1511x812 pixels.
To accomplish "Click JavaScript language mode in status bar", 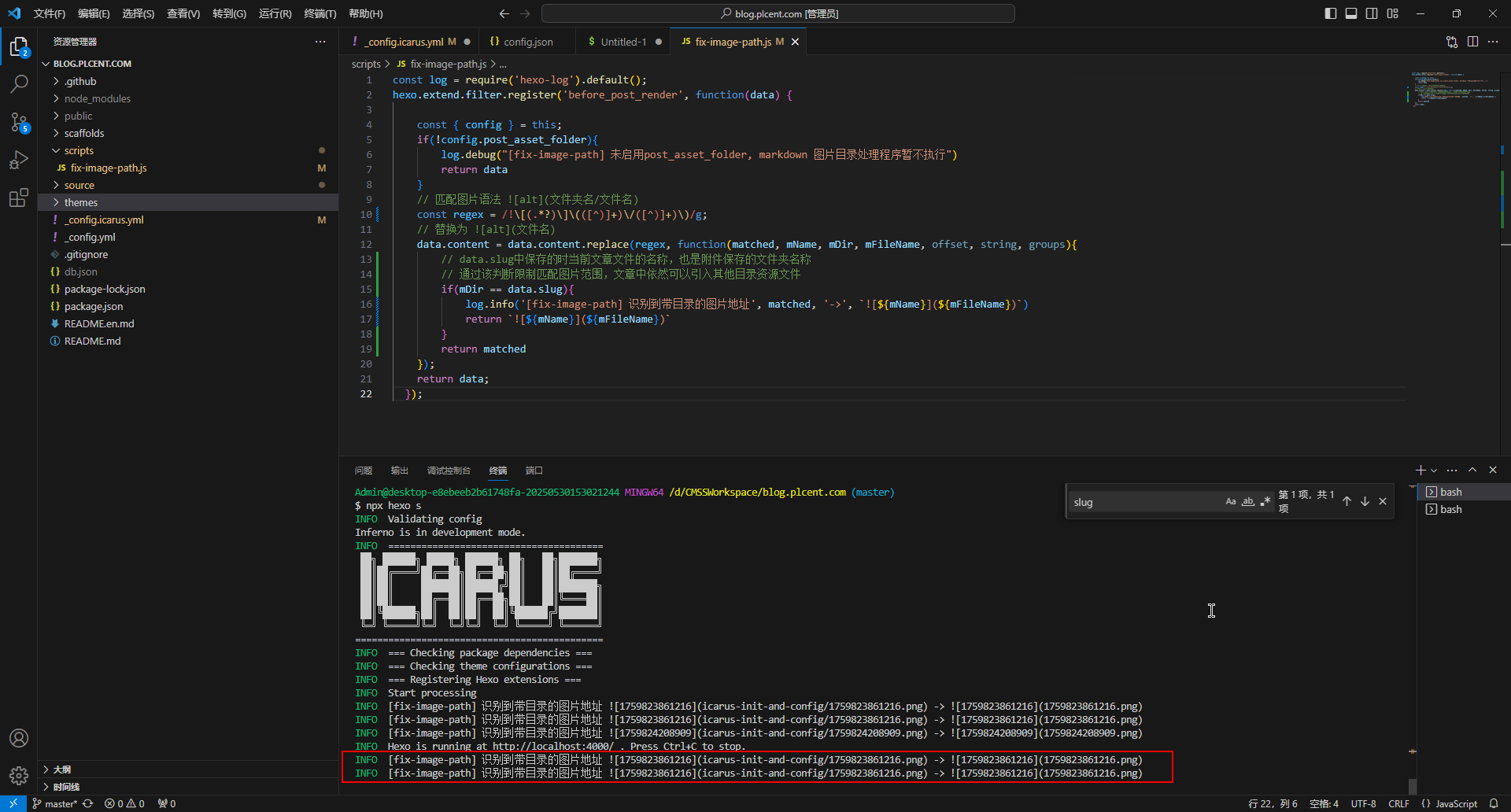I will [x=1455, y=803].
